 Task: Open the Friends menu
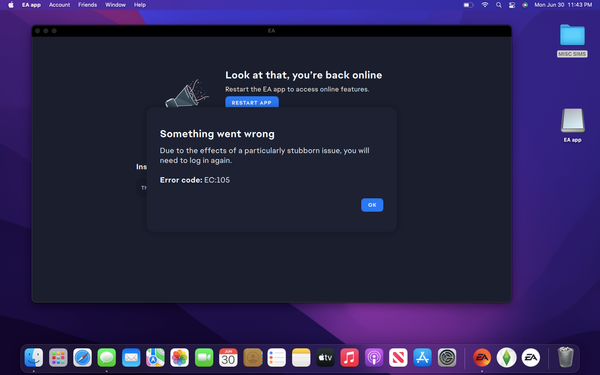pos(87,5)
